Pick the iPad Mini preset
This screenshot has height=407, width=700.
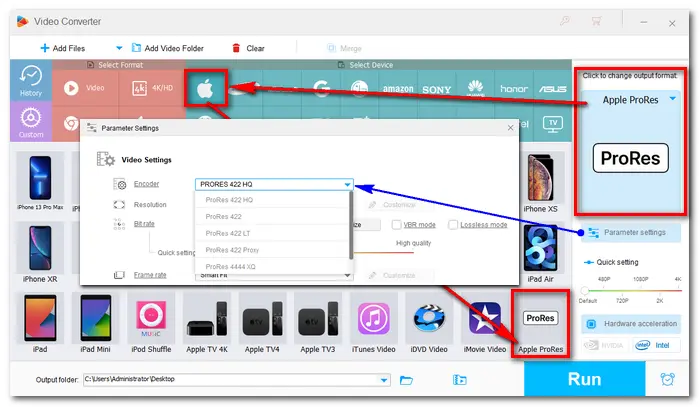pyautogui.click(x=96, y=323)
